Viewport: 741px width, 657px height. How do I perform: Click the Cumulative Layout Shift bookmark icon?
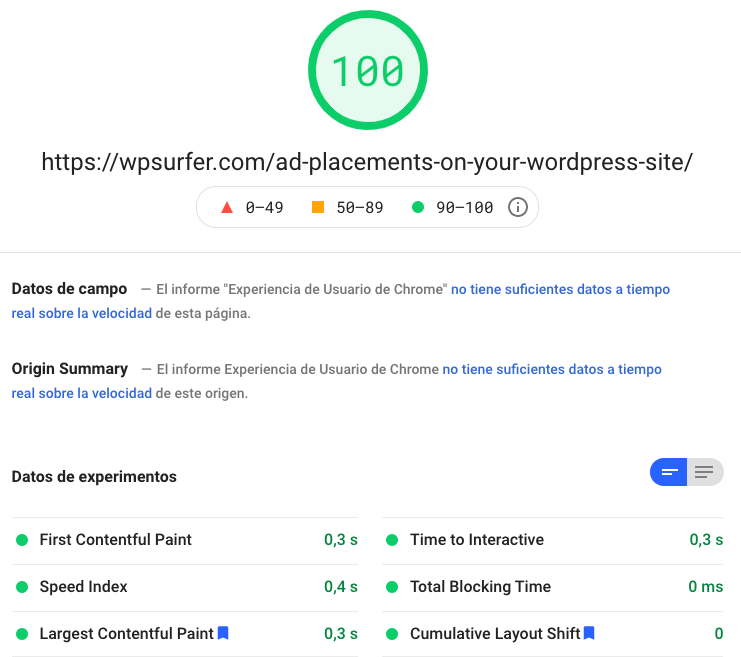point(590,633)
